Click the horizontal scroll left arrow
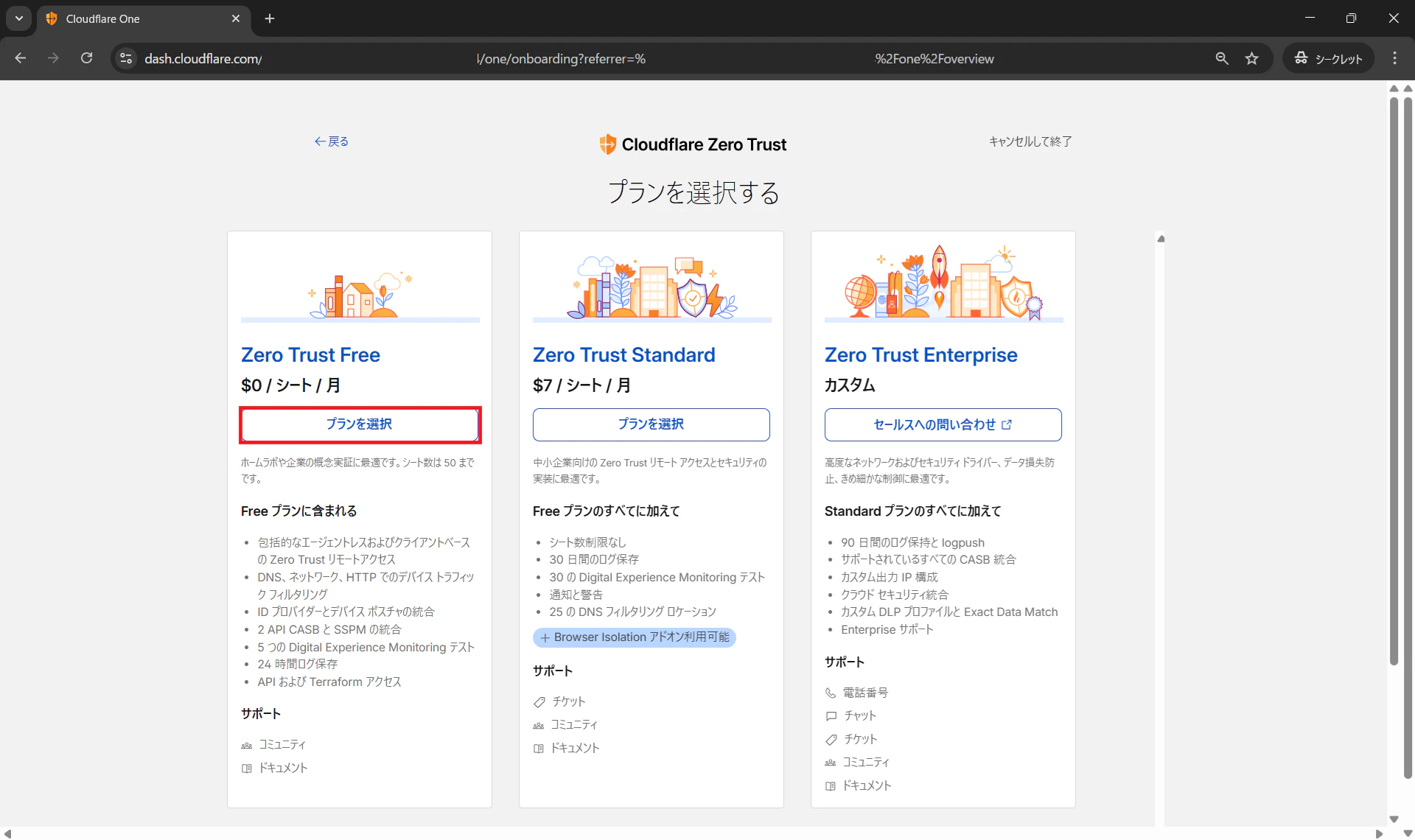1415x840 pixels. [x=7, y=833]
